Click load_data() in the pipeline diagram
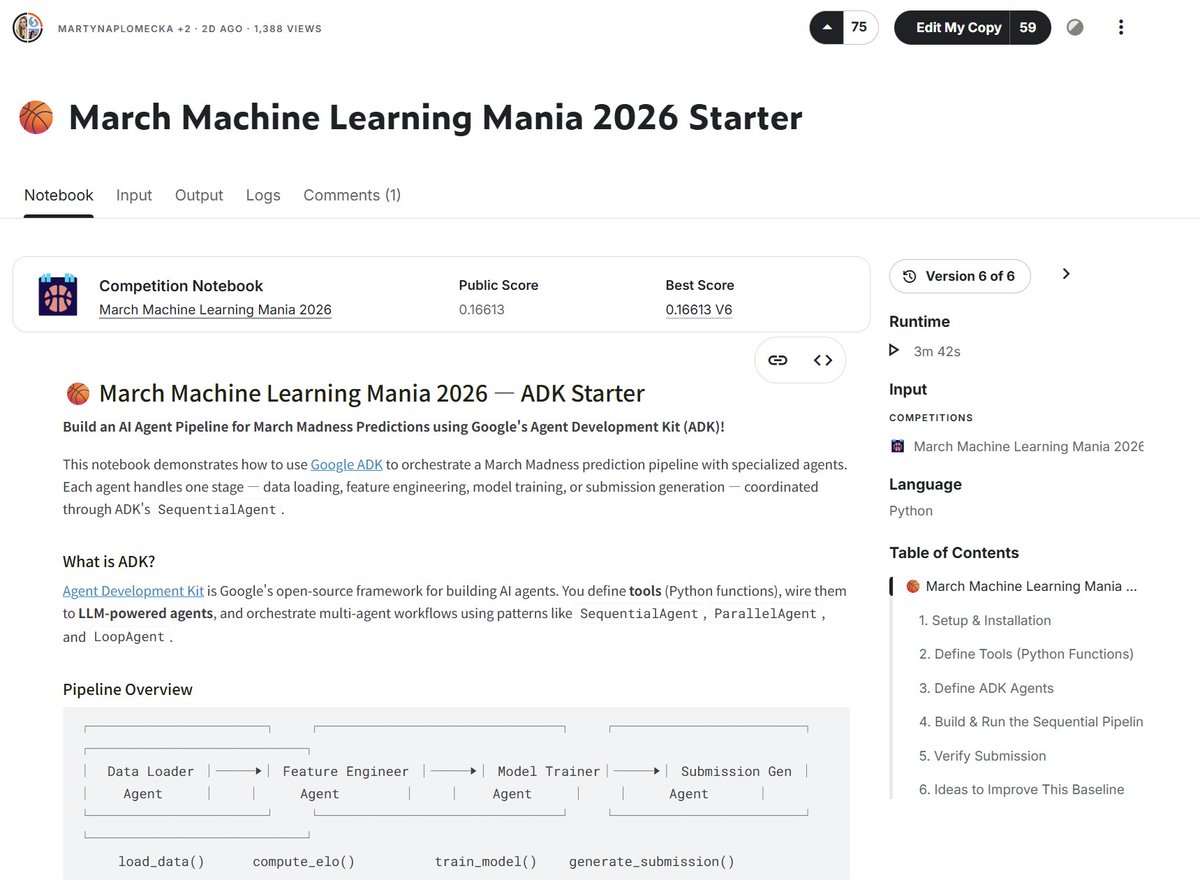This screenshot has height=887, width=1200. click(161, 861)
